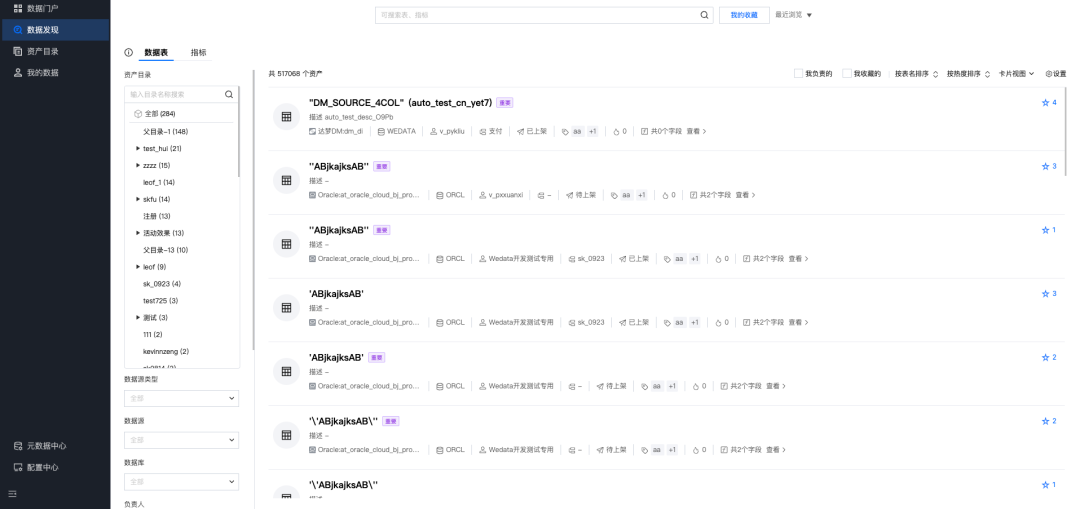The width and height of the screenshot is (1080, 509).
Task: Click WEDATA database label in first card
Action: 397,131
